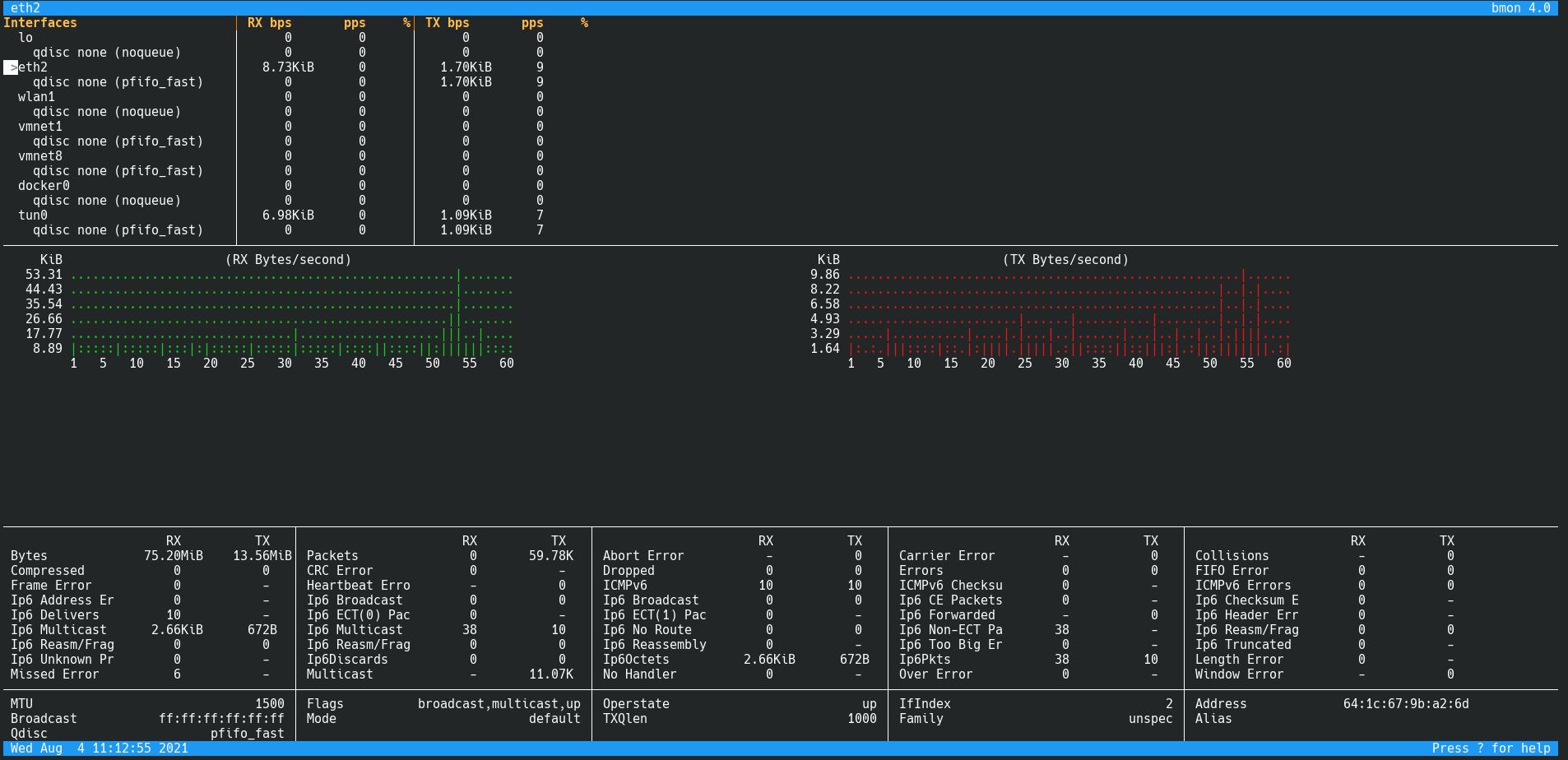Select the eth2 interface row
The height and width of the screenshot is (760, 1568).
point(33,67)
